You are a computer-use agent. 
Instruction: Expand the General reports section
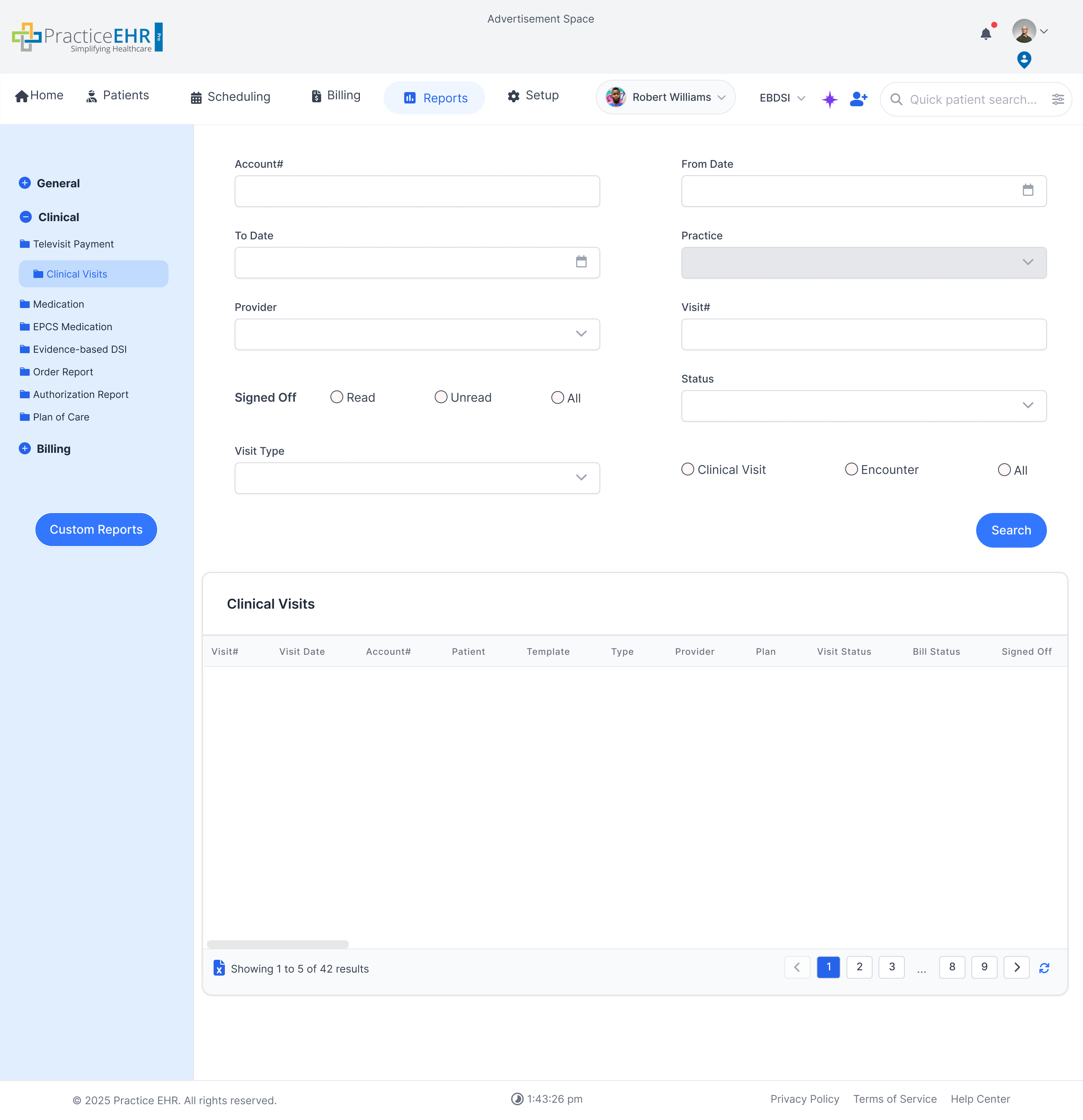[x=25, y=183]
